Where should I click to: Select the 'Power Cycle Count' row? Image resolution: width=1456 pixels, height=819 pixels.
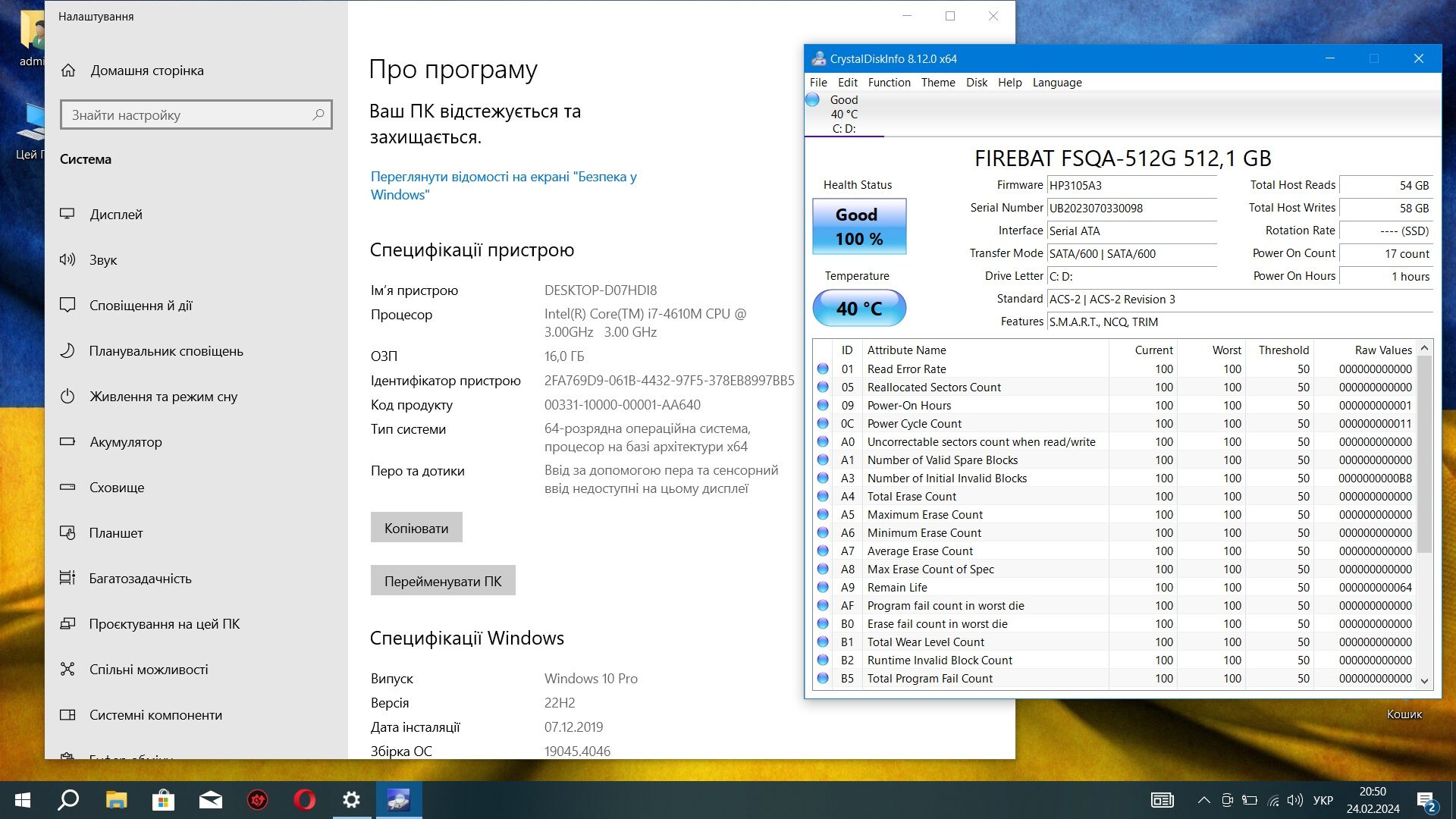click(x=1115, y=424)
